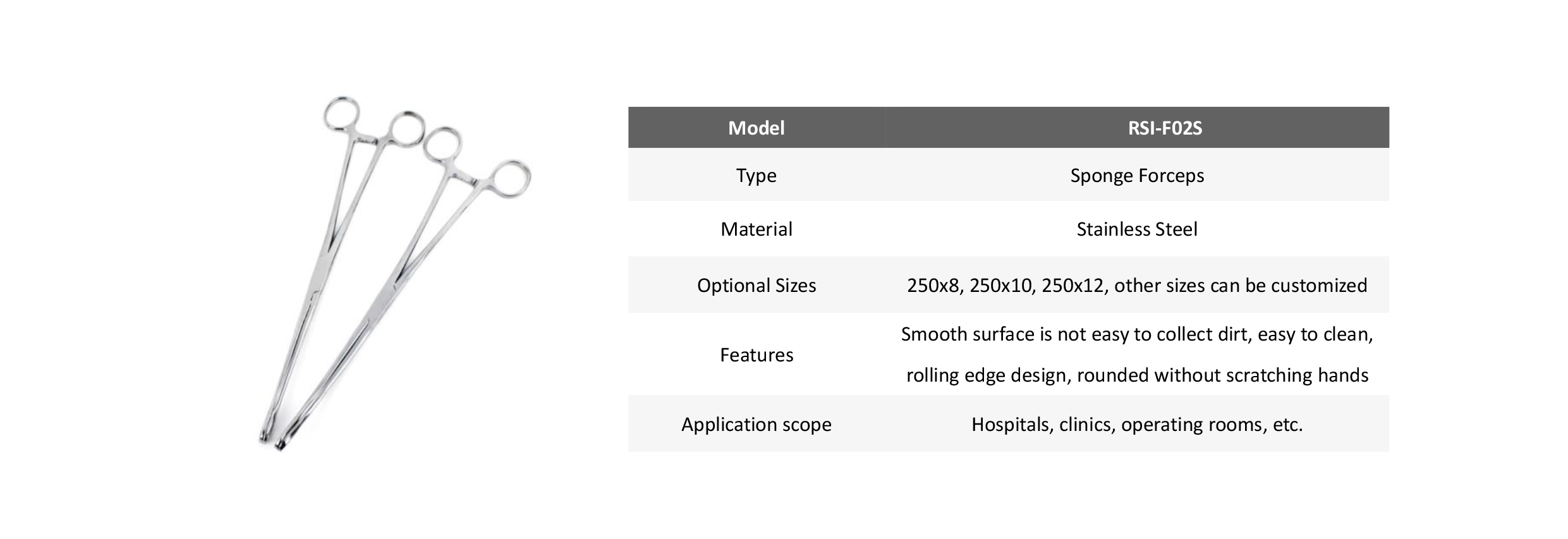Image resolution: width=1568 pixels, height=539 pixels.
Task: Select the Model header cell
Action: 757,128
